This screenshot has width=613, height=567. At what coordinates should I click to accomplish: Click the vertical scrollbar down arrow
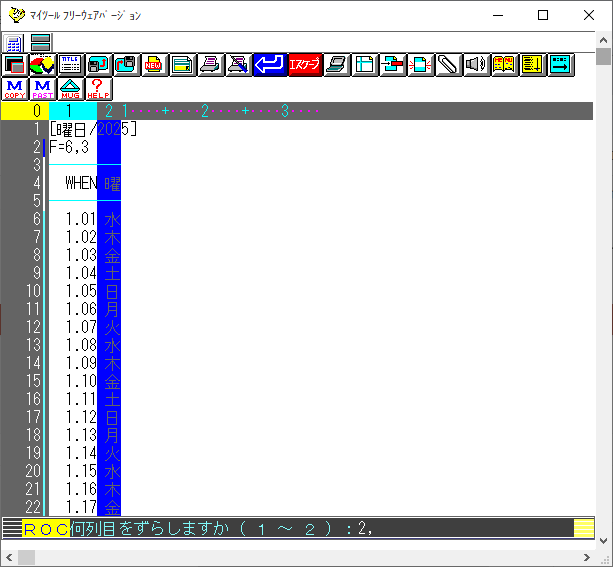click(x=603, y=541)
